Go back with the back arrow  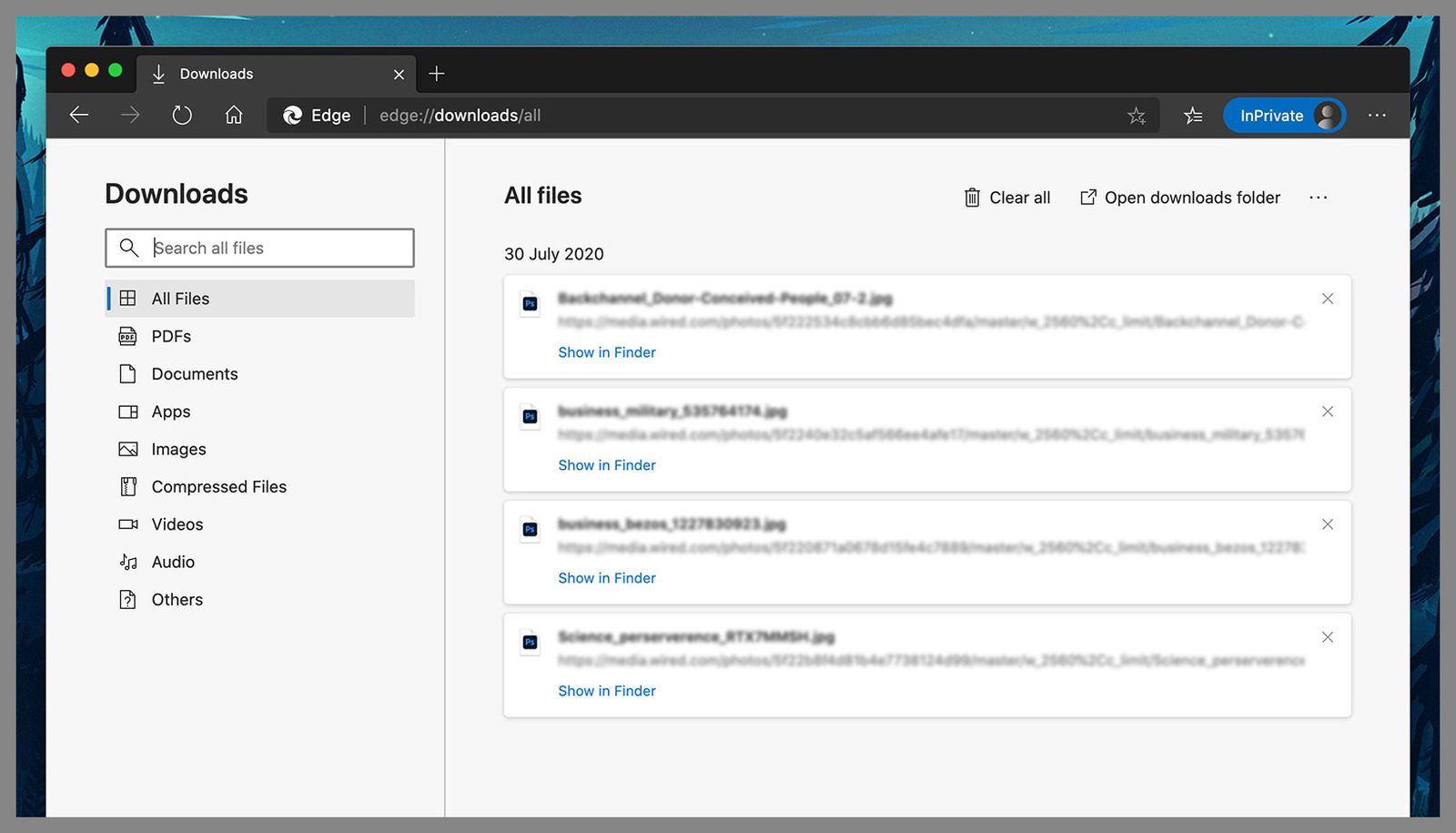click(x=79, y=115)
